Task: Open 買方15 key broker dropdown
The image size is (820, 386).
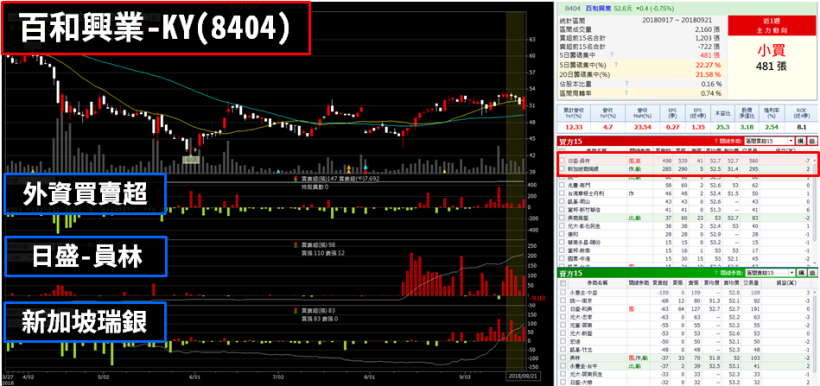Action: coord(769,141)
